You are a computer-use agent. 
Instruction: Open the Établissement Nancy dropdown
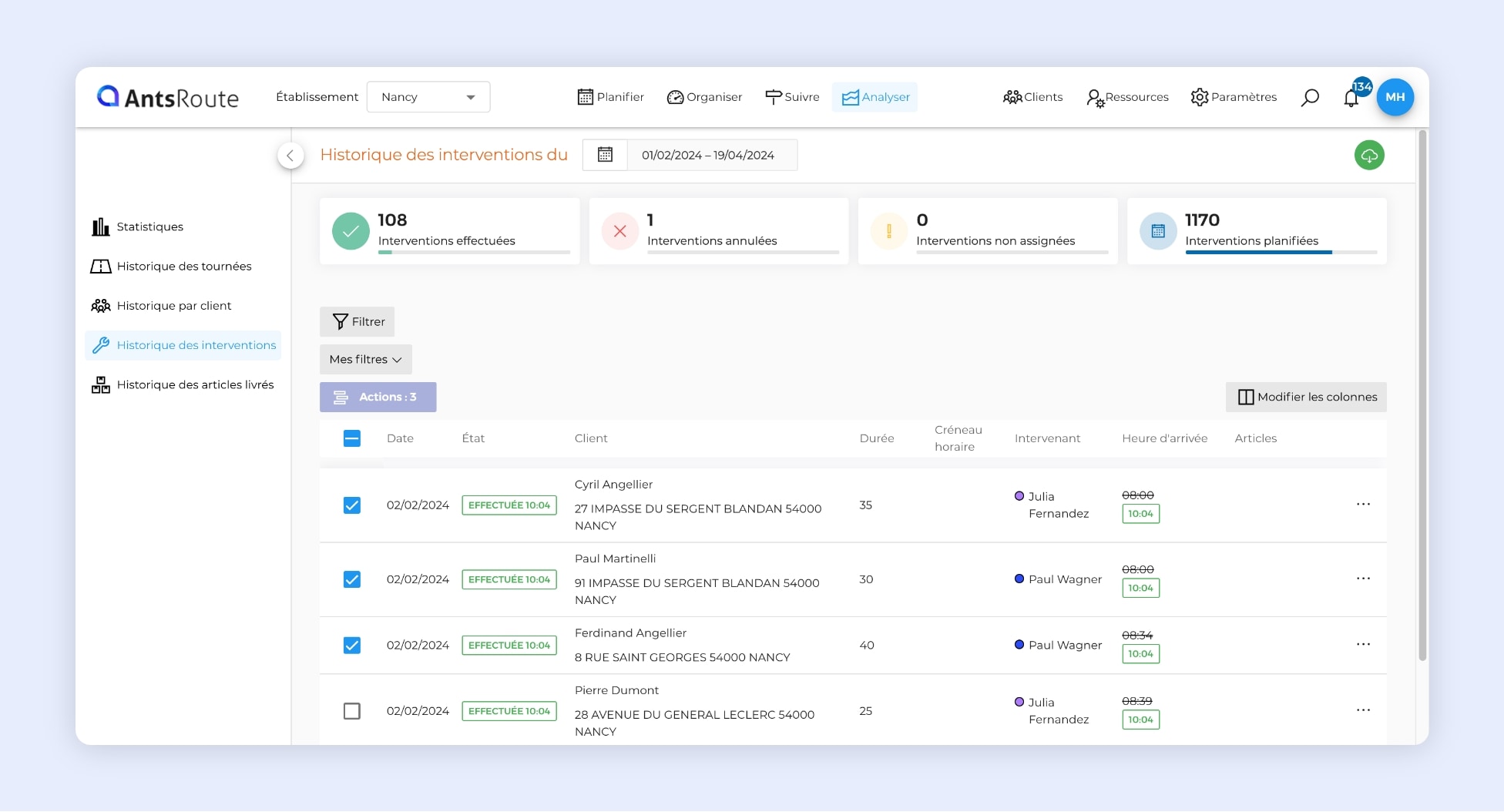(x=428, y=97)
